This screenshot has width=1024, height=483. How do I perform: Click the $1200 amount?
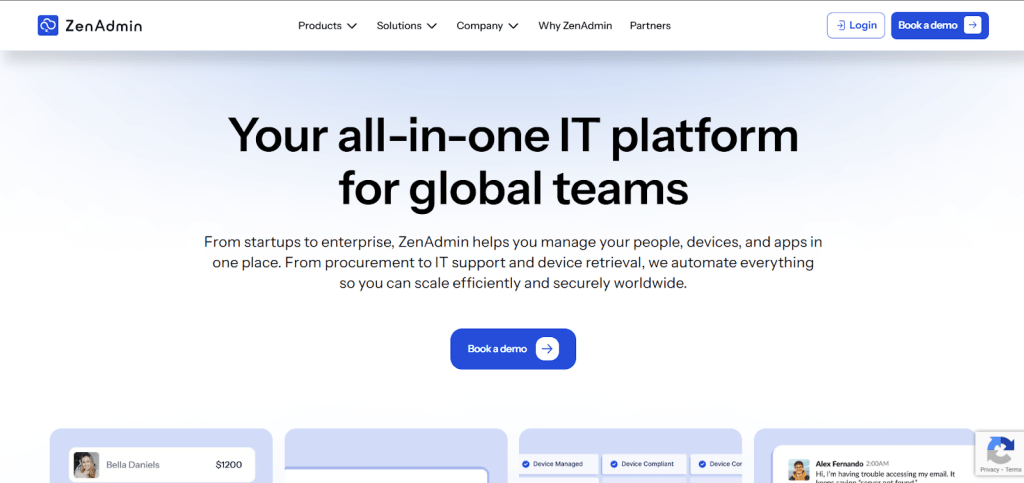tap(229, 465)
